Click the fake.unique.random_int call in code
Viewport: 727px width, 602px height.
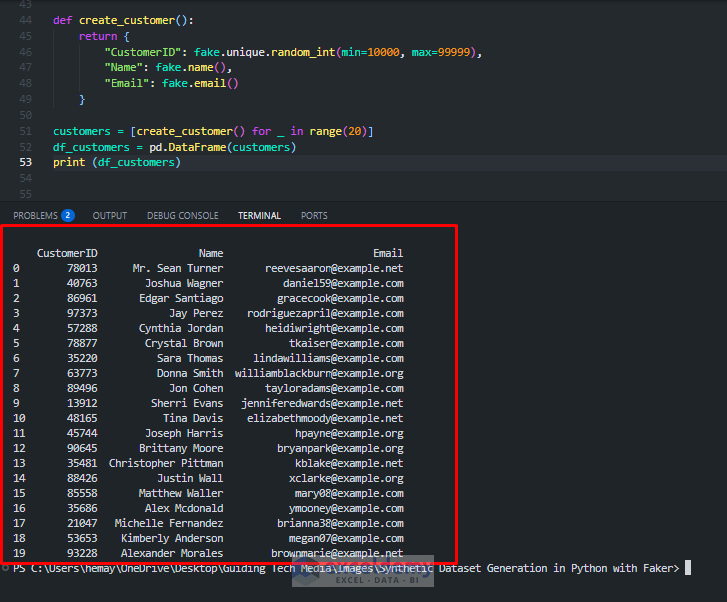pyautogui.click(x=338, y=52)
